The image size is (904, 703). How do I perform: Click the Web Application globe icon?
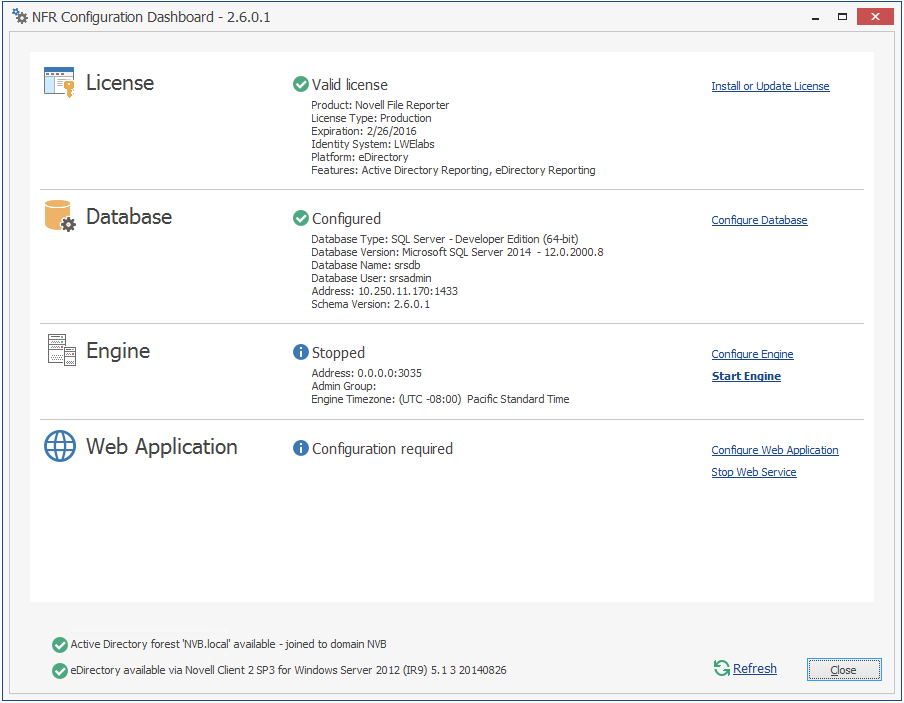pos(60,446)
